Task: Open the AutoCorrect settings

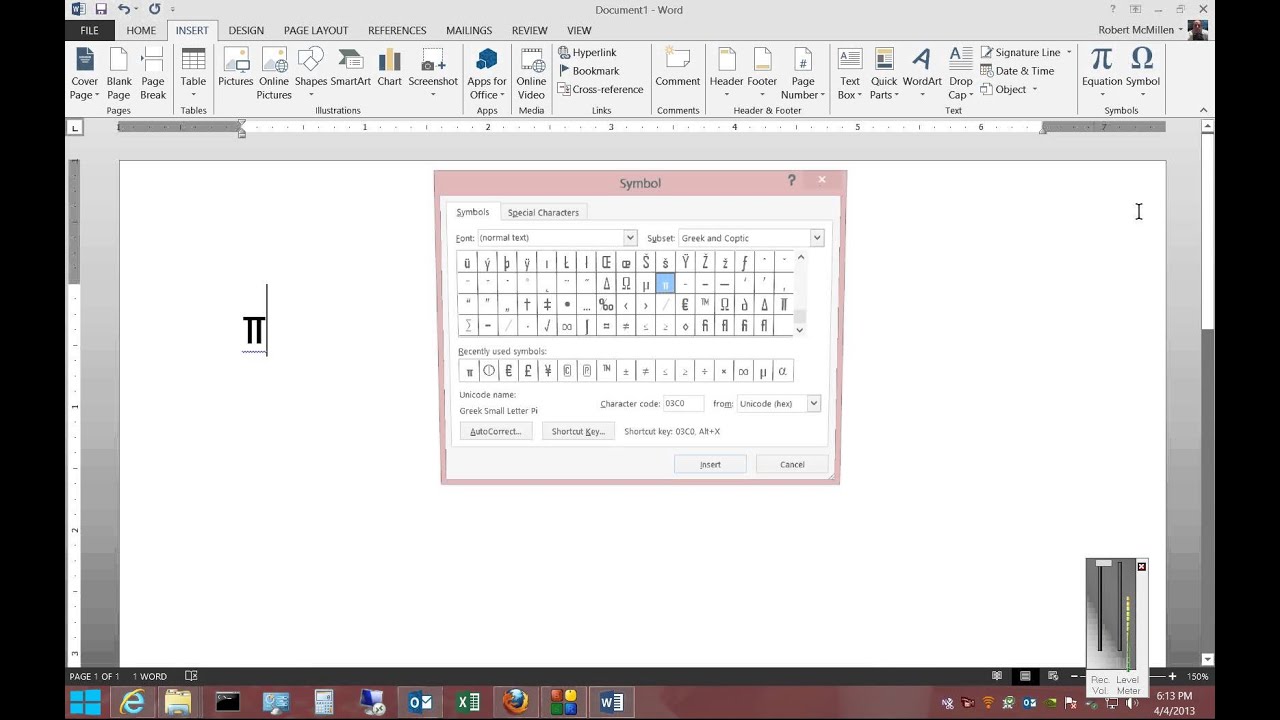Action: coord(495,431)
